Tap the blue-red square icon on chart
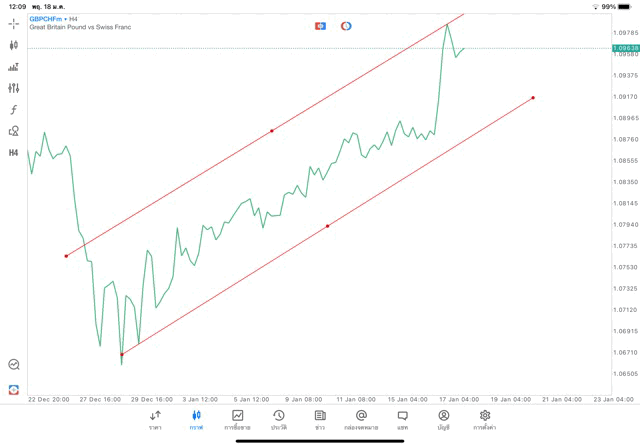Viewport: 640px width, 447px height. point(320,26)
